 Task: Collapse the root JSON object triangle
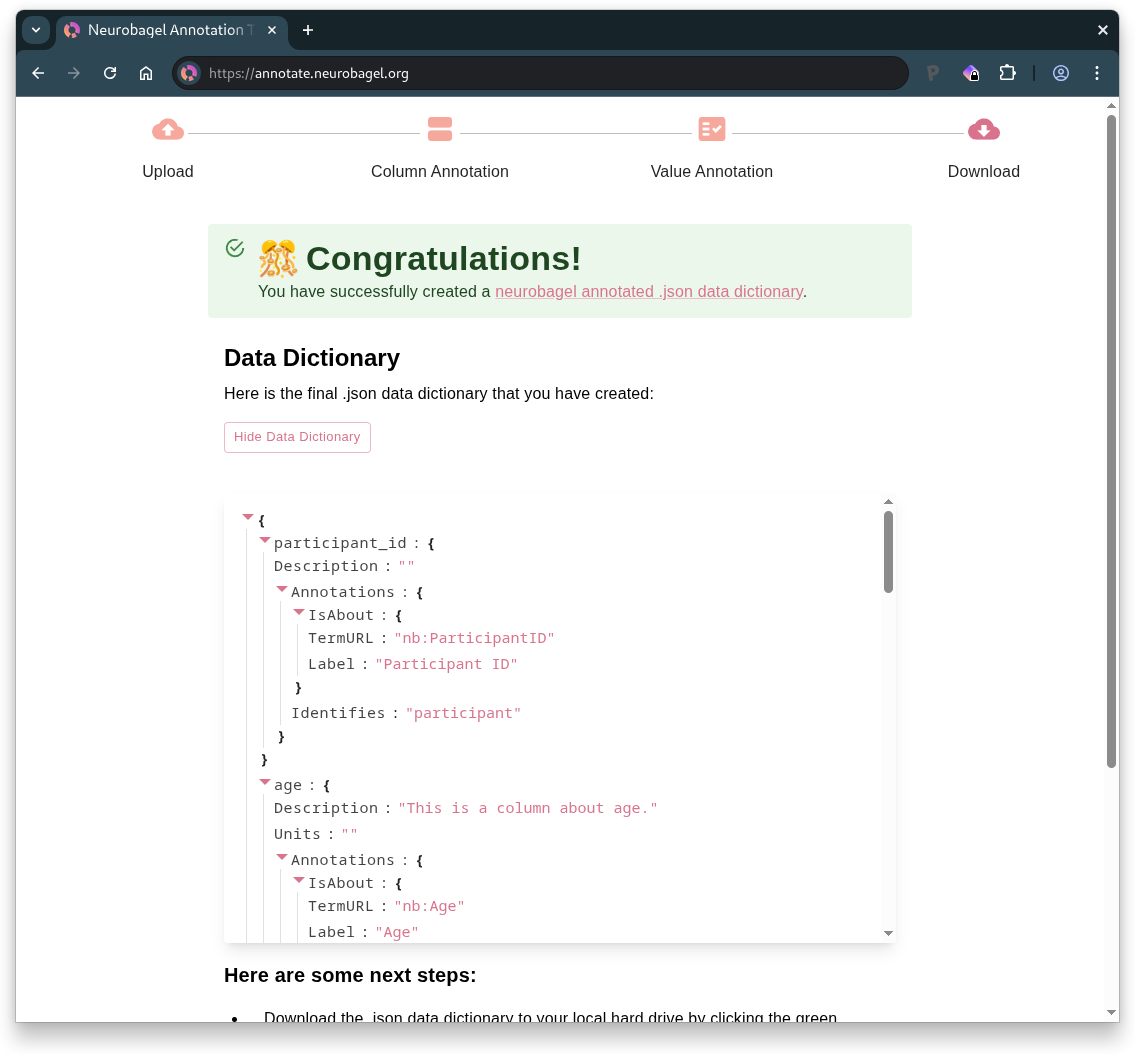pos(247,516)
